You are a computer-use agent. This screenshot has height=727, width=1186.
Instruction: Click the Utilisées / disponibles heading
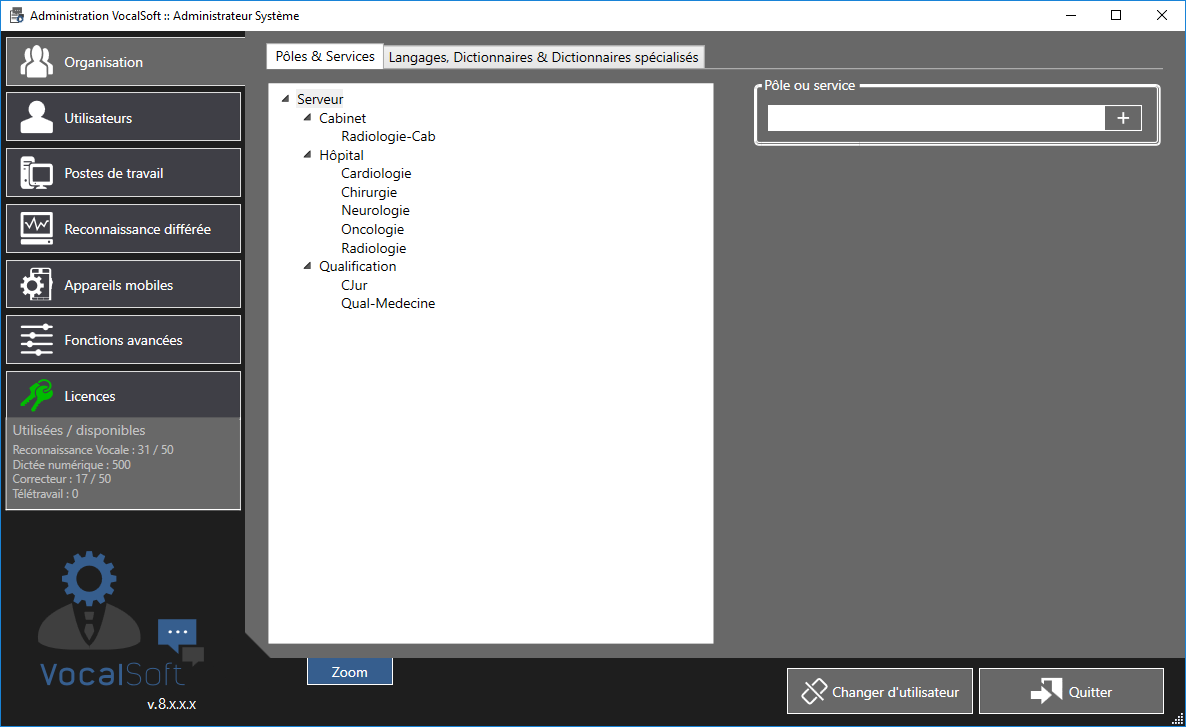coord(79,430)
